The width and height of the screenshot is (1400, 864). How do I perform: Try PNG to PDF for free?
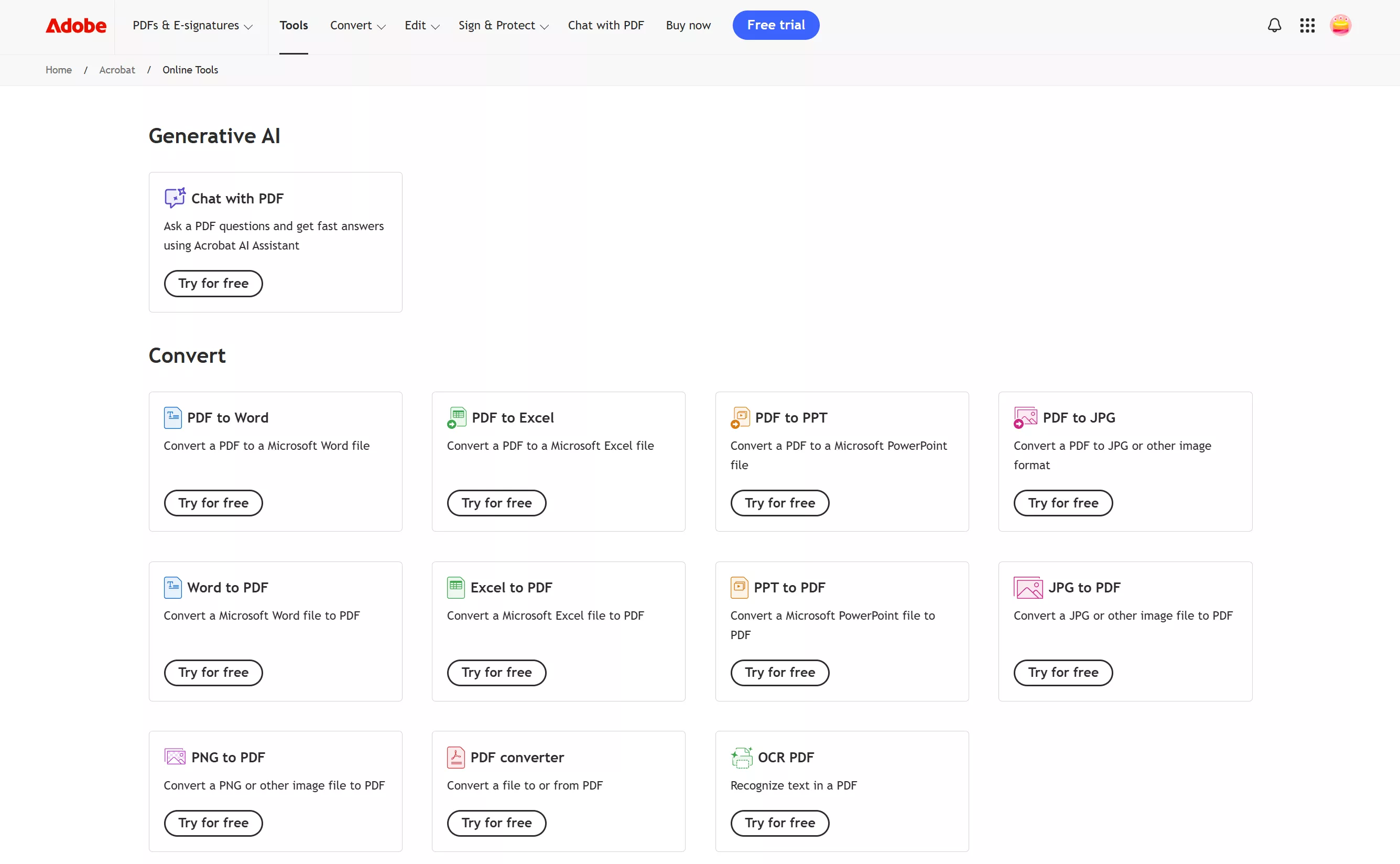click(x=213, y=823)
